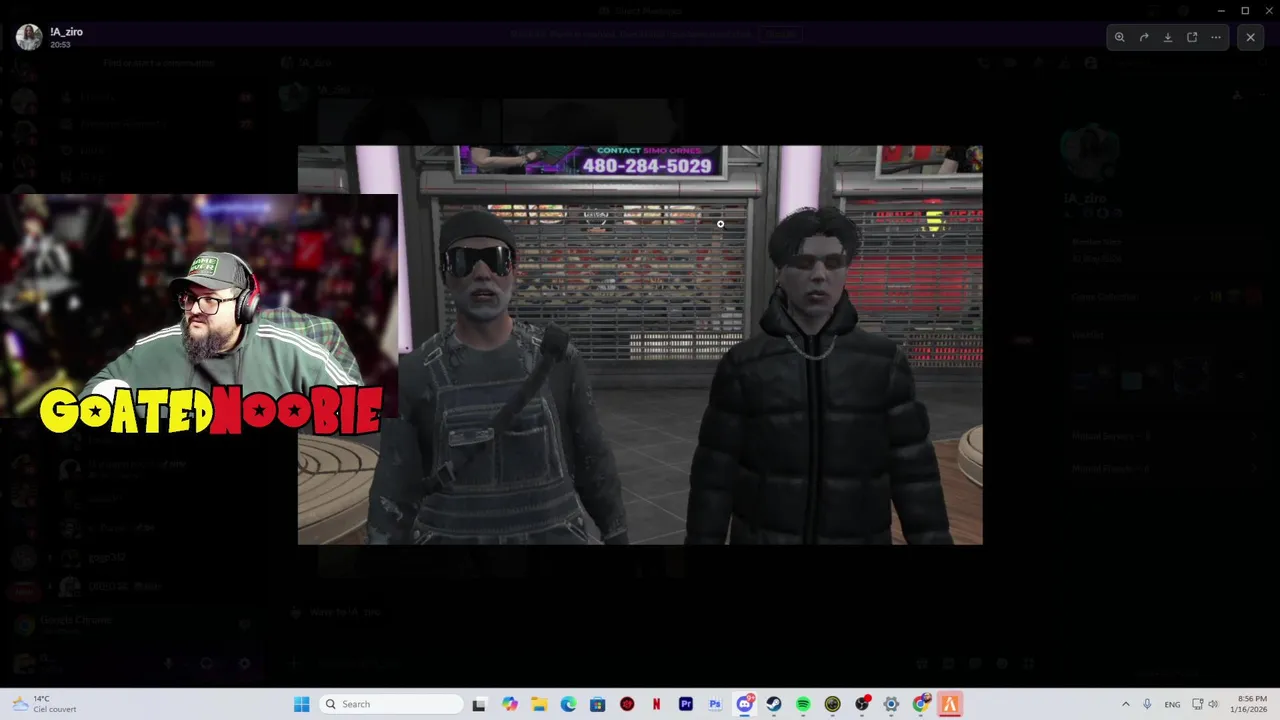Download the image with the save icon

(1168, 37)
